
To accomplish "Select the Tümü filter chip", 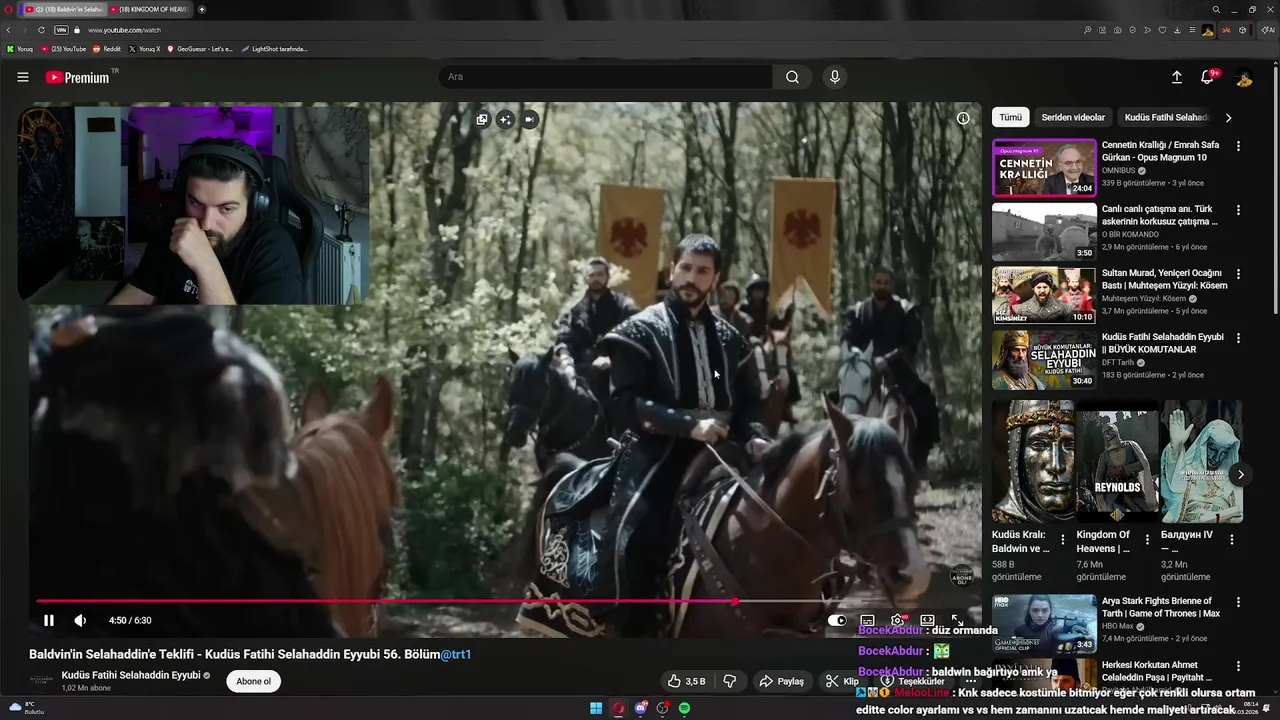I will tap(1011, 117).
